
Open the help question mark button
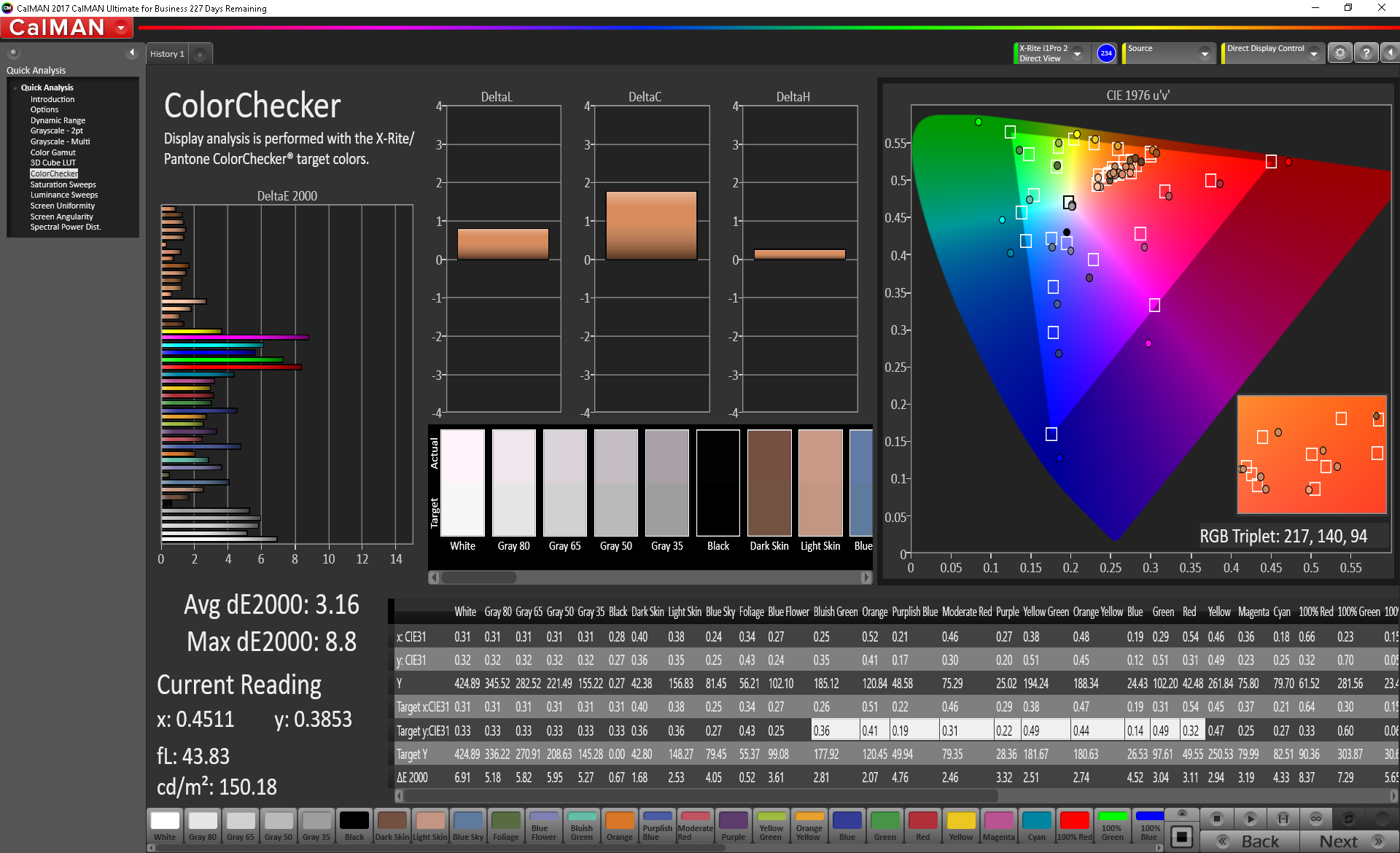click(1366, 53)
